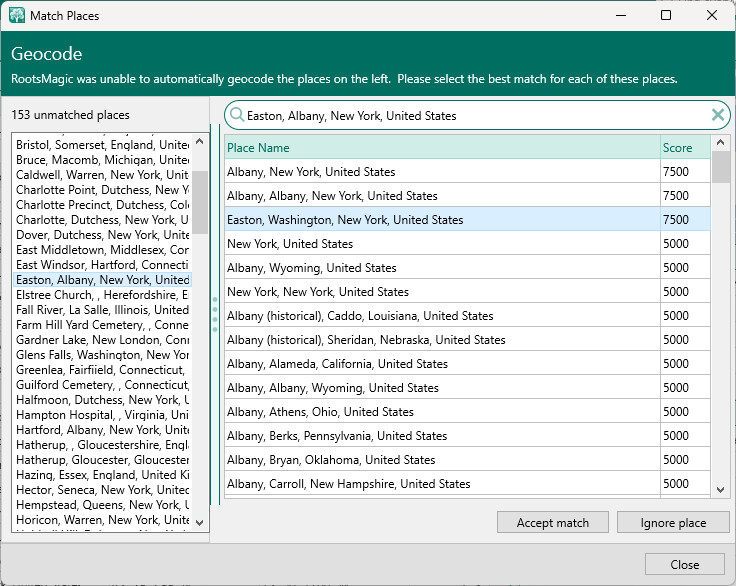736x586 pixels.
Task: Select unmatched place 'Gardner Lake, New London'
Action: [102, 340]
